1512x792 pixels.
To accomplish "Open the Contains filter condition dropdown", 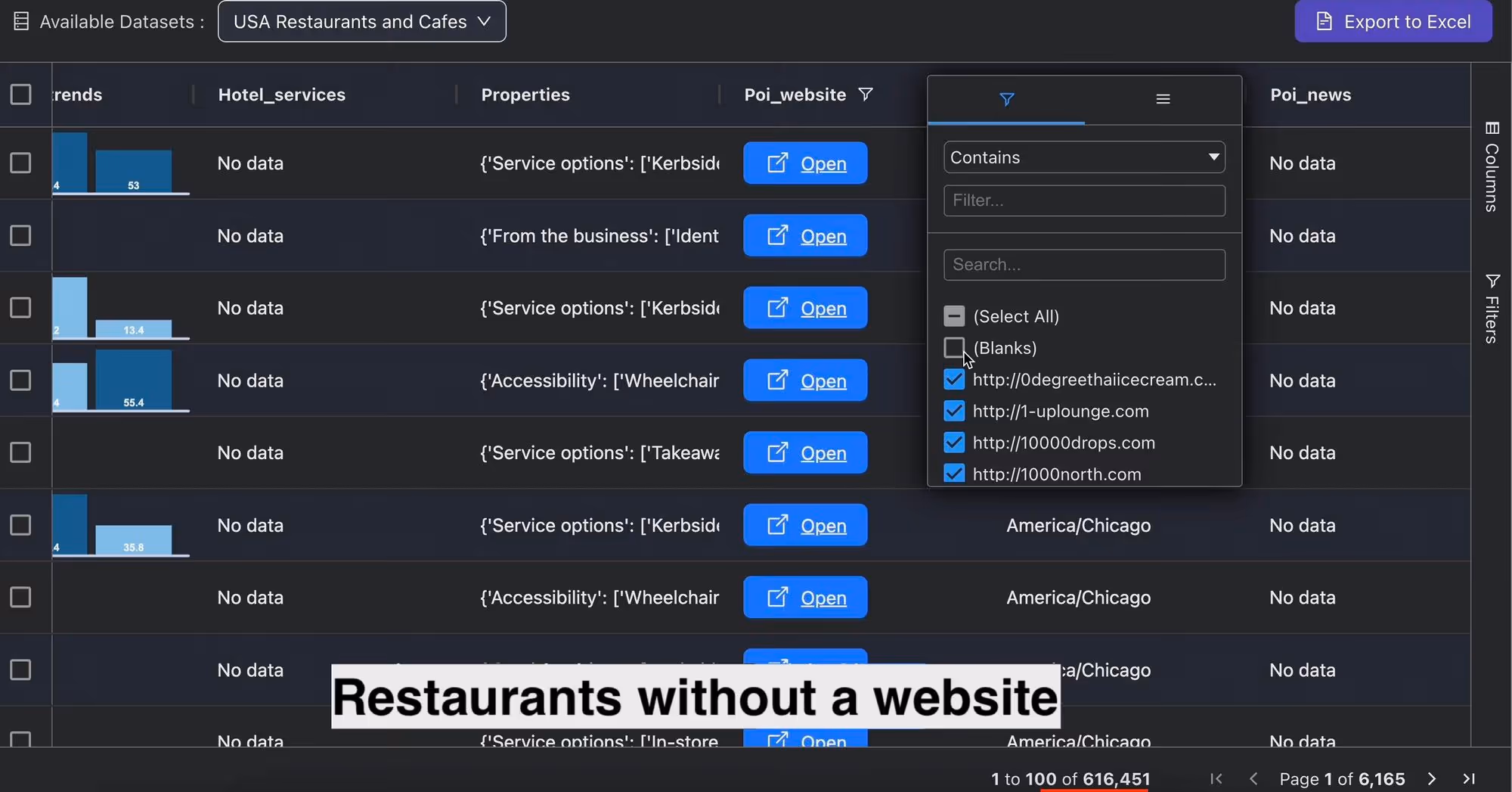I will click(1084, 157).
